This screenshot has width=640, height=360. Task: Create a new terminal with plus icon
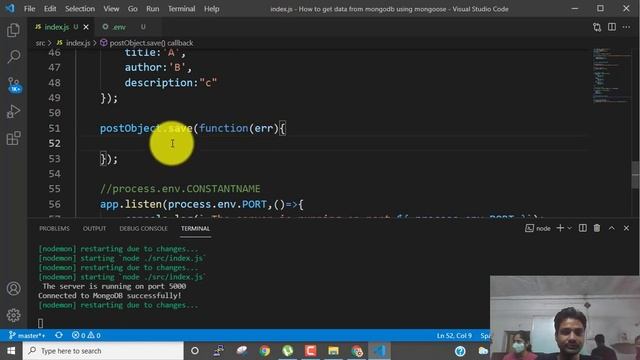pos(560,228)
